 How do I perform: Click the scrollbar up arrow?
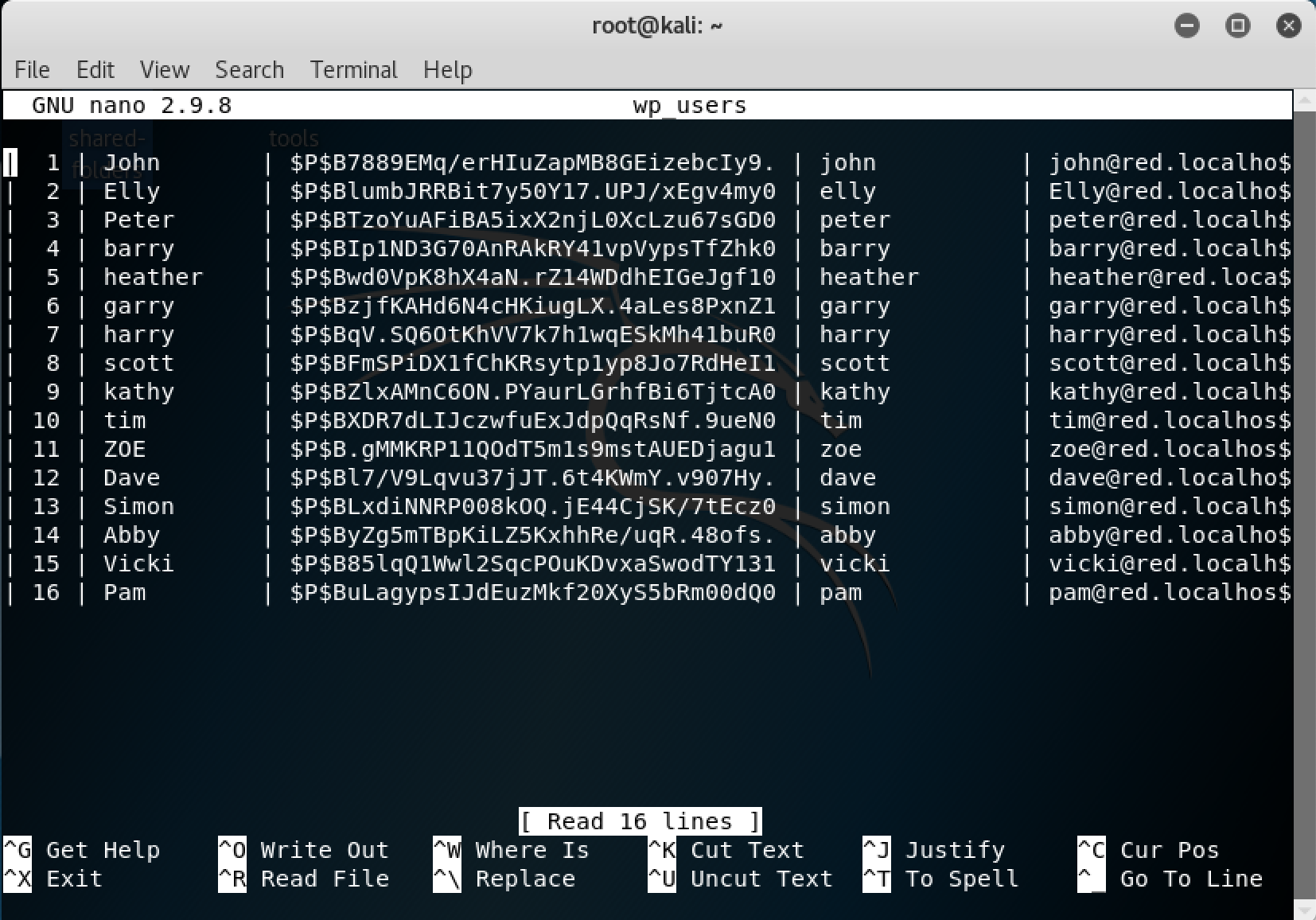tap(1304, 101)
